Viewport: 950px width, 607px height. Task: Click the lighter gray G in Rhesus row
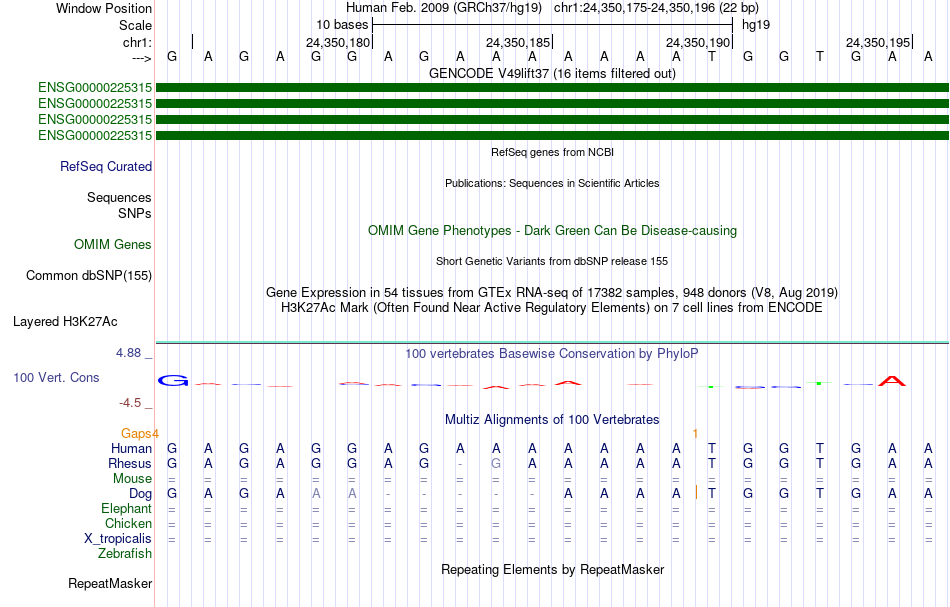coord(496,463)
